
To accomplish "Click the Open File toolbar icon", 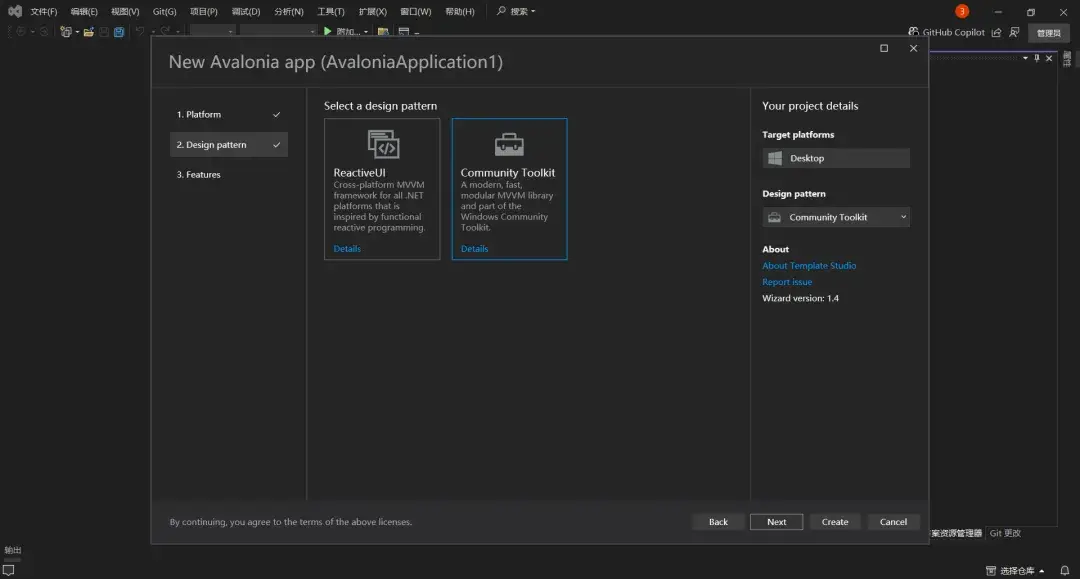I will coord(89,32).
